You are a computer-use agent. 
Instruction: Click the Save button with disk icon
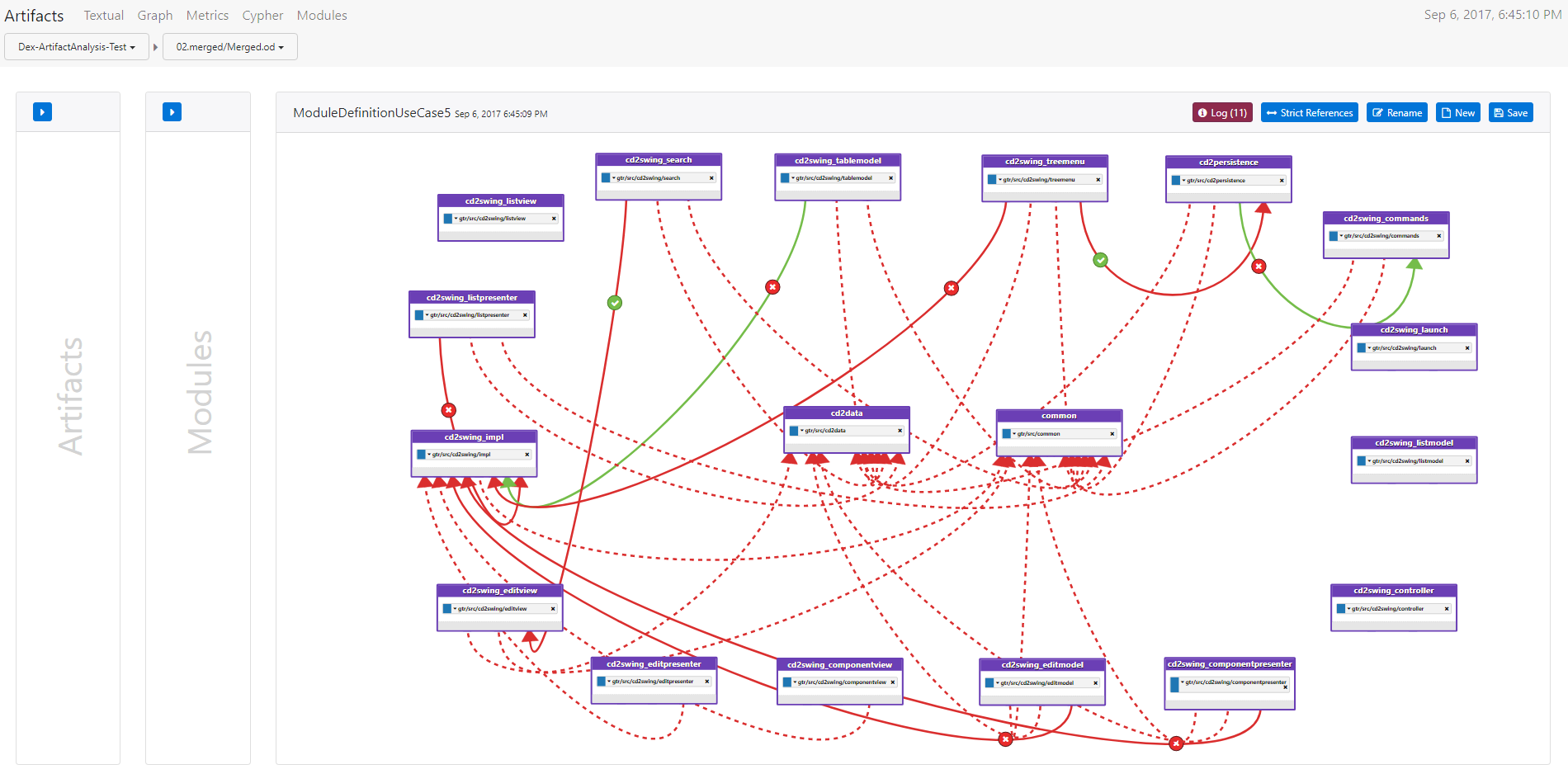click(x=1510, y=113)
